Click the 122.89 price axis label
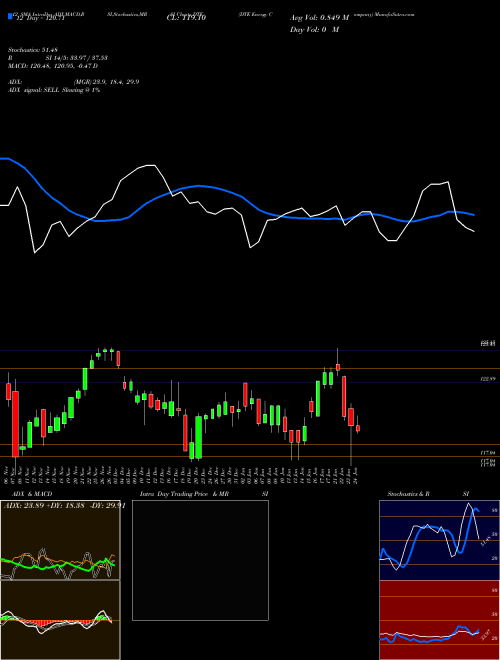Image resolution: width=500 pixels, height=660 pixels. pos(488,379)
